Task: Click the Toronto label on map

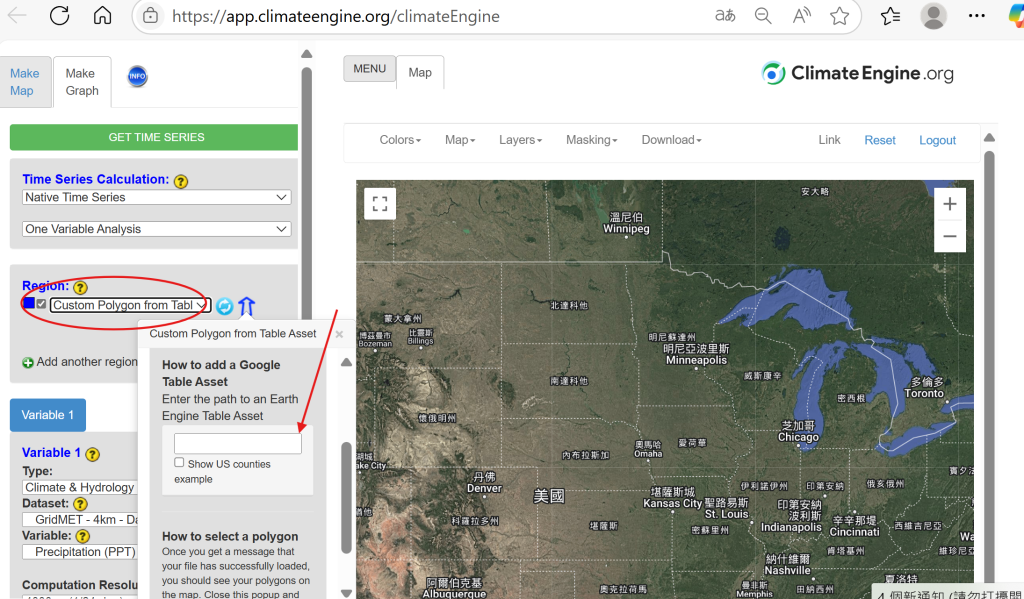Action: (923, 393)
